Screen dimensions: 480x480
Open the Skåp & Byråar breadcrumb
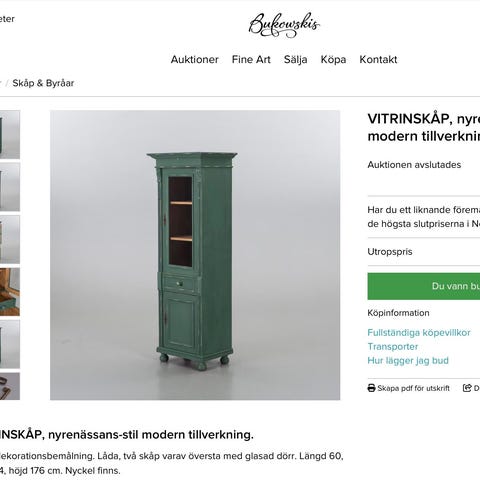[x=43, y=83]
